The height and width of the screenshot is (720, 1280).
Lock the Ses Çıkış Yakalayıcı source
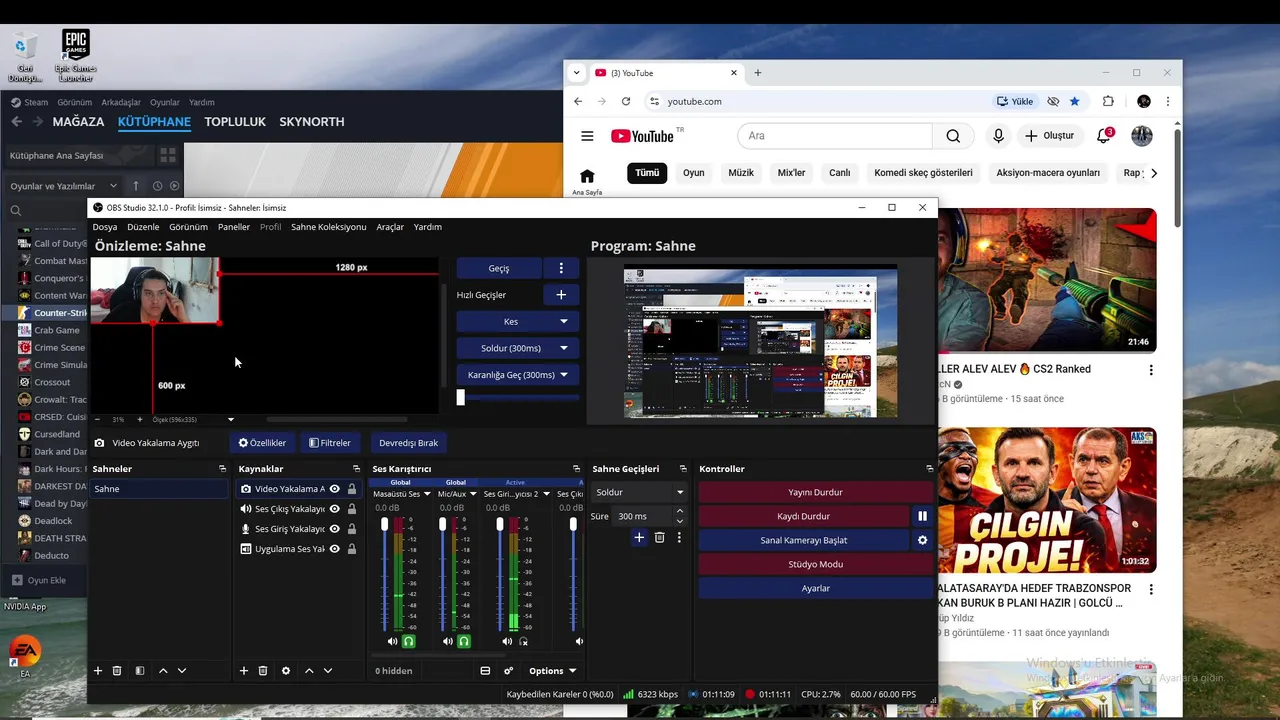[352, 509]
